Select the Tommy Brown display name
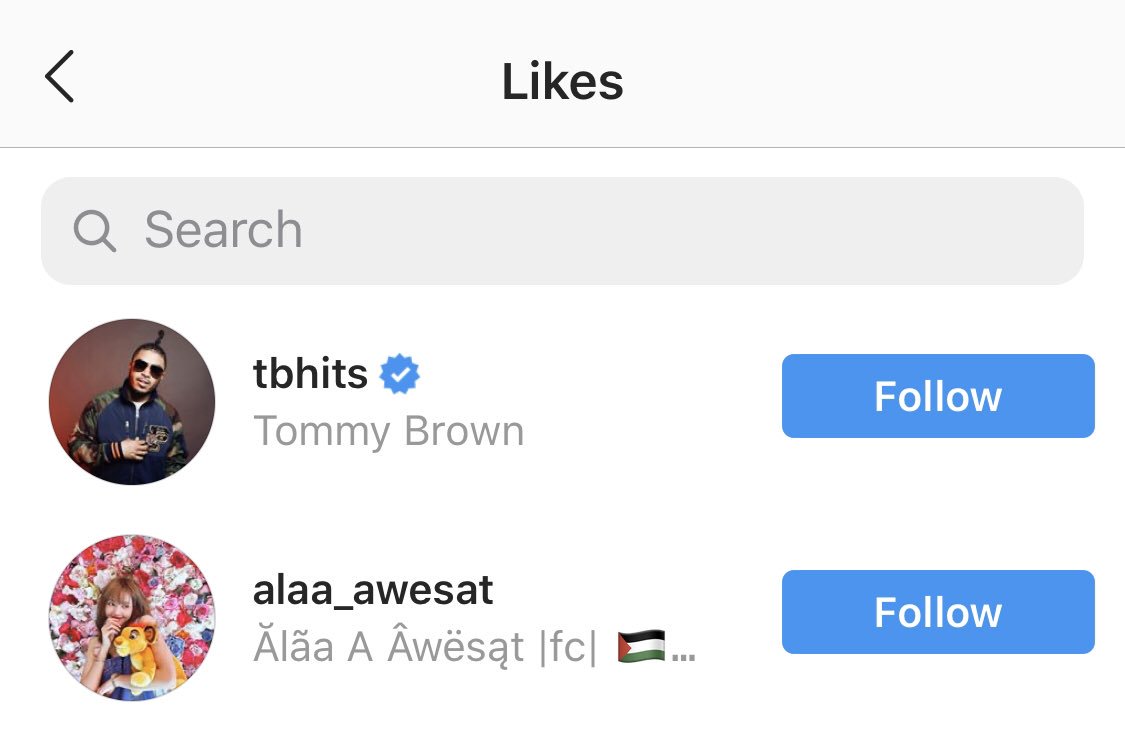The width and height of the screenshot is (1125, 744). pyautogui.click(x=389, y=432)
